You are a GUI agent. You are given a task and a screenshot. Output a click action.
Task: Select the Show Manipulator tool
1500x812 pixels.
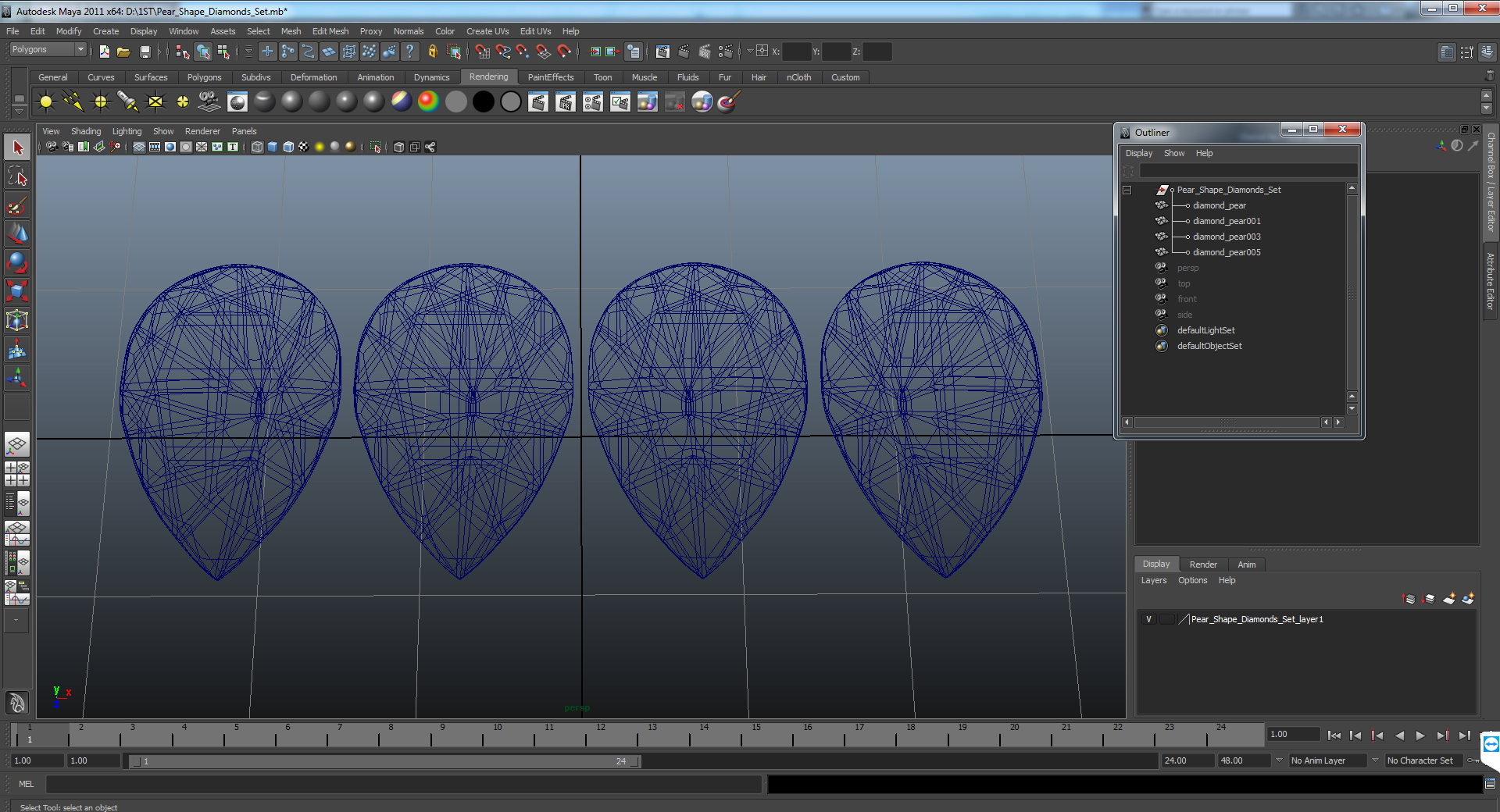click(17, 378)
